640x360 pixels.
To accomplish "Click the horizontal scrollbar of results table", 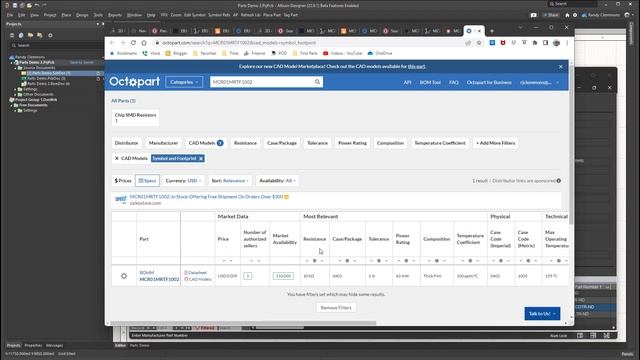I will click(x=243, y=323).
